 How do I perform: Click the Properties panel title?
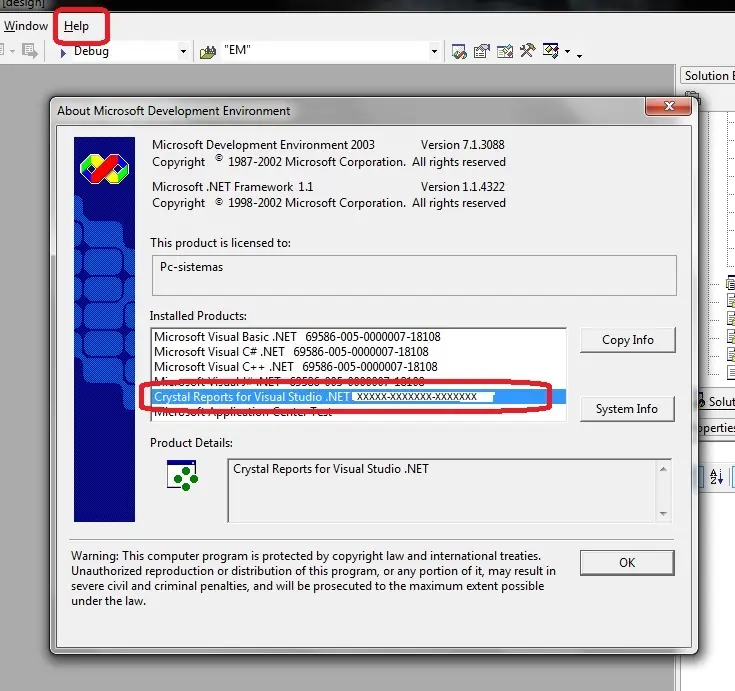(715, 428)
